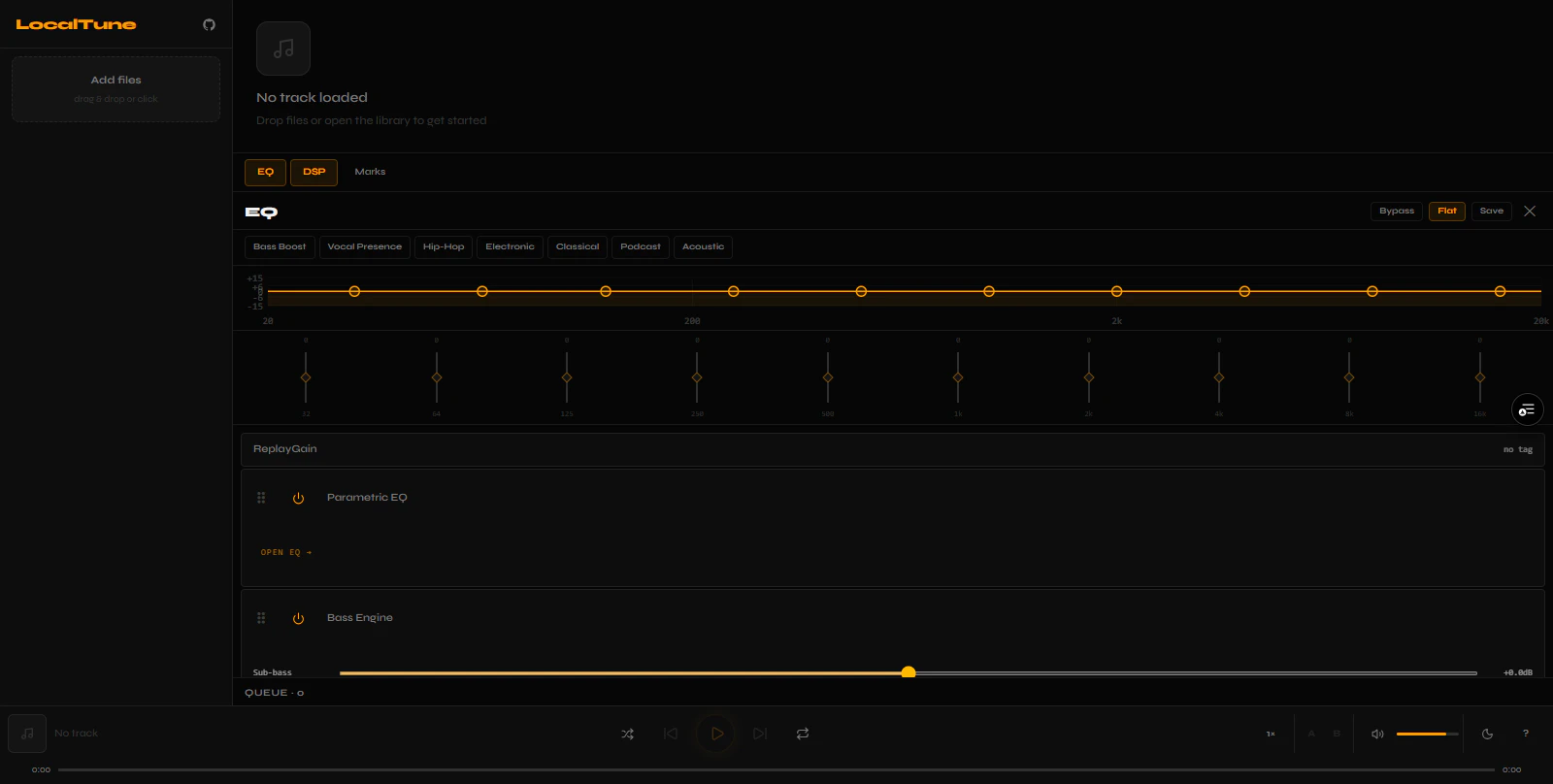
Task: Click the volume slider
Action: (x=1428, y=734)
